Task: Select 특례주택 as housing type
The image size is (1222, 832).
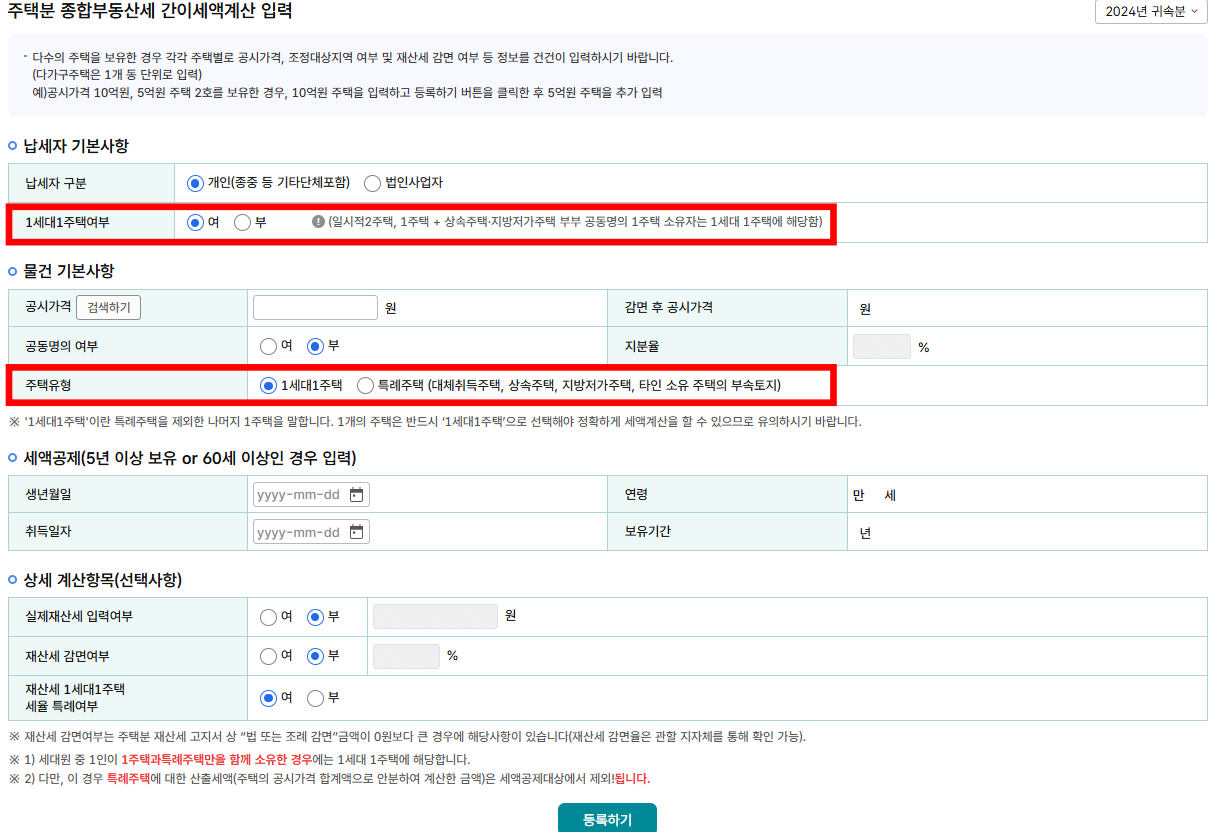Action: 365,385
